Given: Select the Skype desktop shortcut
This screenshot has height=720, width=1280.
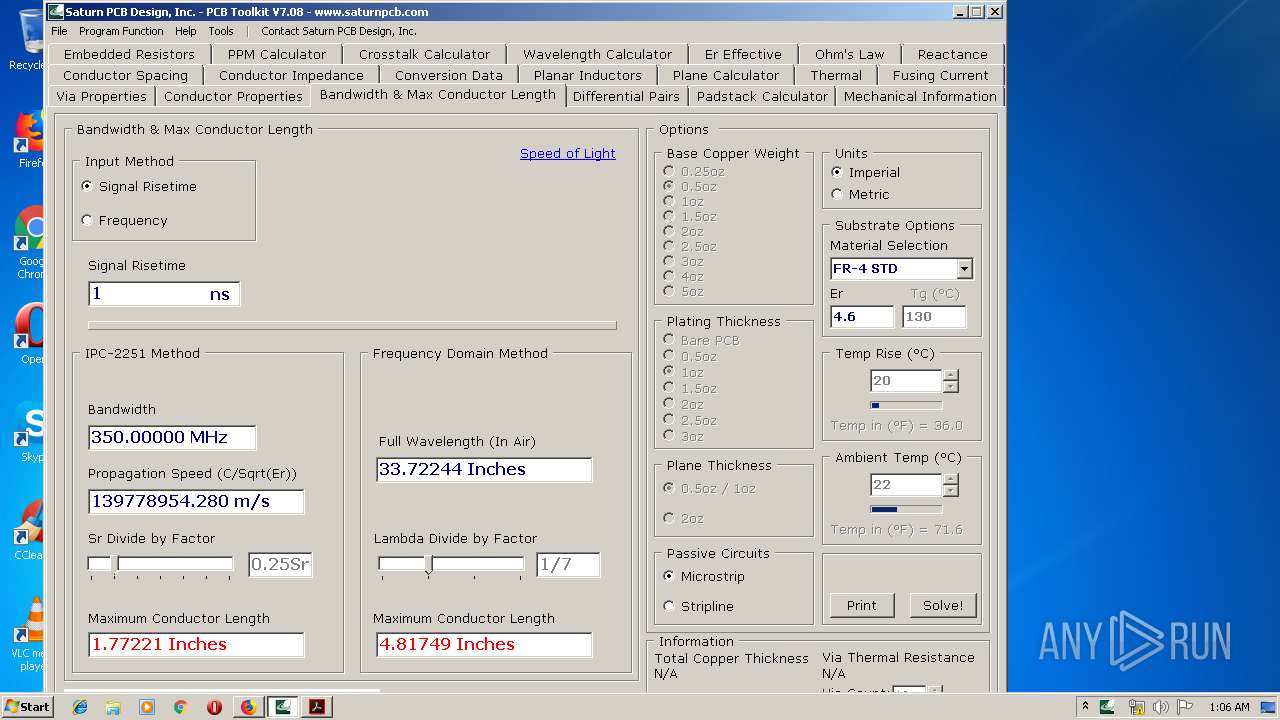Looking at the screenshot, I should 30,433.
